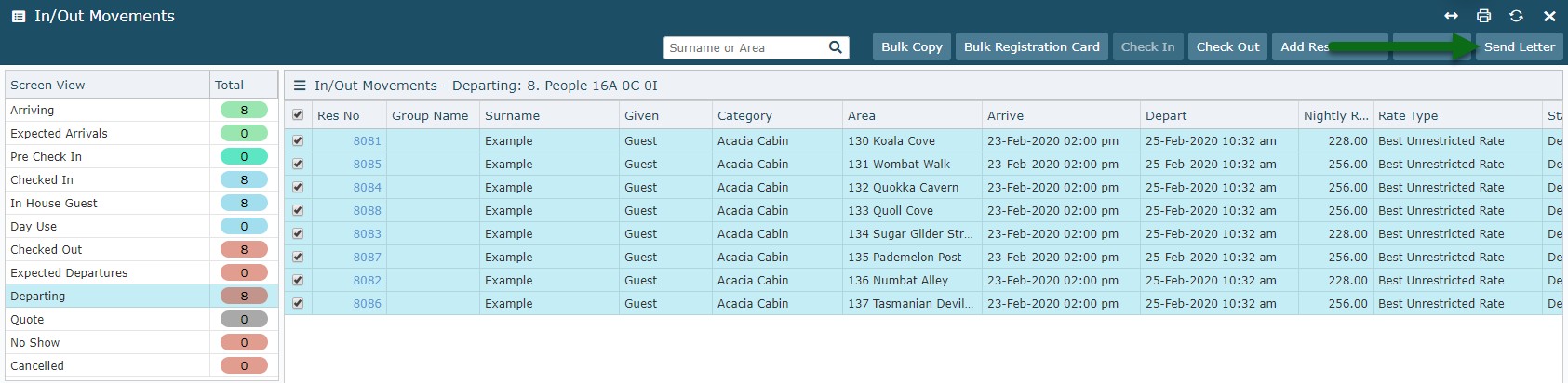Click the In/Out Movements title icon
1568x383 pixels.
coord(18,16)
